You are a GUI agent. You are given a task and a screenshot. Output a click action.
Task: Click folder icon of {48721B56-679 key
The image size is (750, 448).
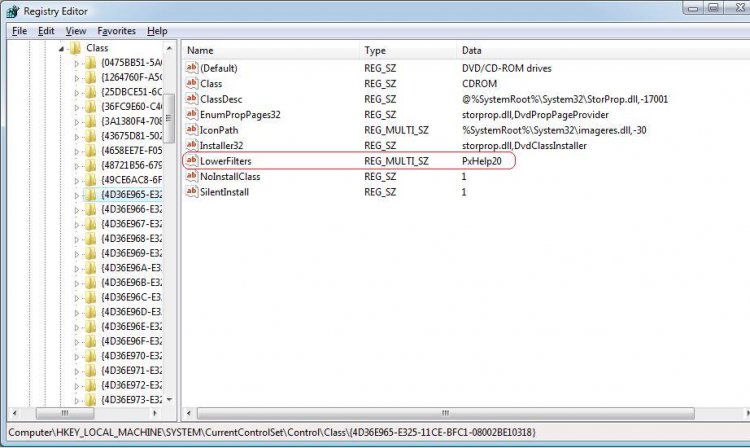click(x=90, y=165)
